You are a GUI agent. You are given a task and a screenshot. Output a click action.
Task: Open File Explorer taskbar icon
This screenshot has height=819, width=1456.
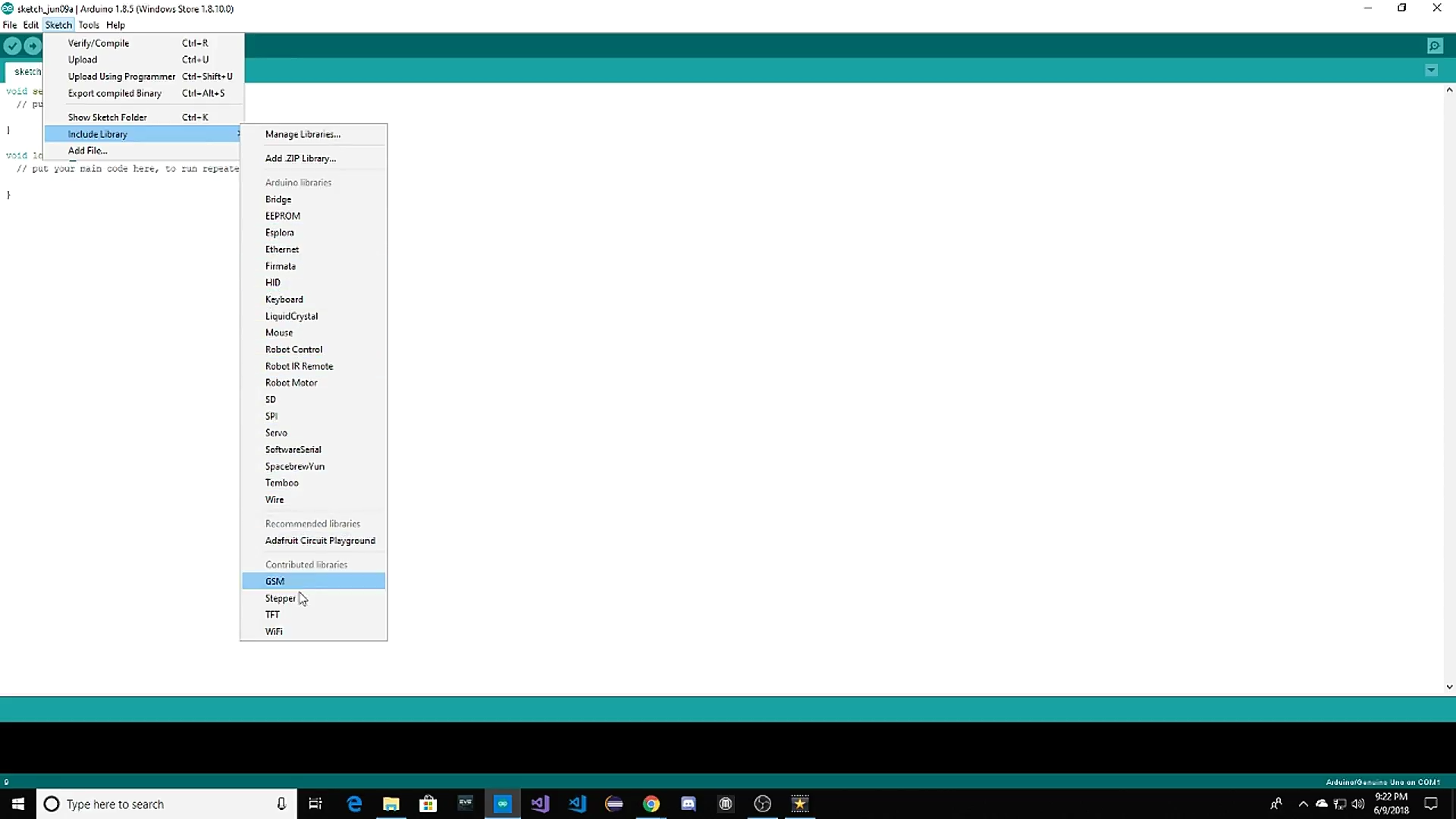pos(391,804)
